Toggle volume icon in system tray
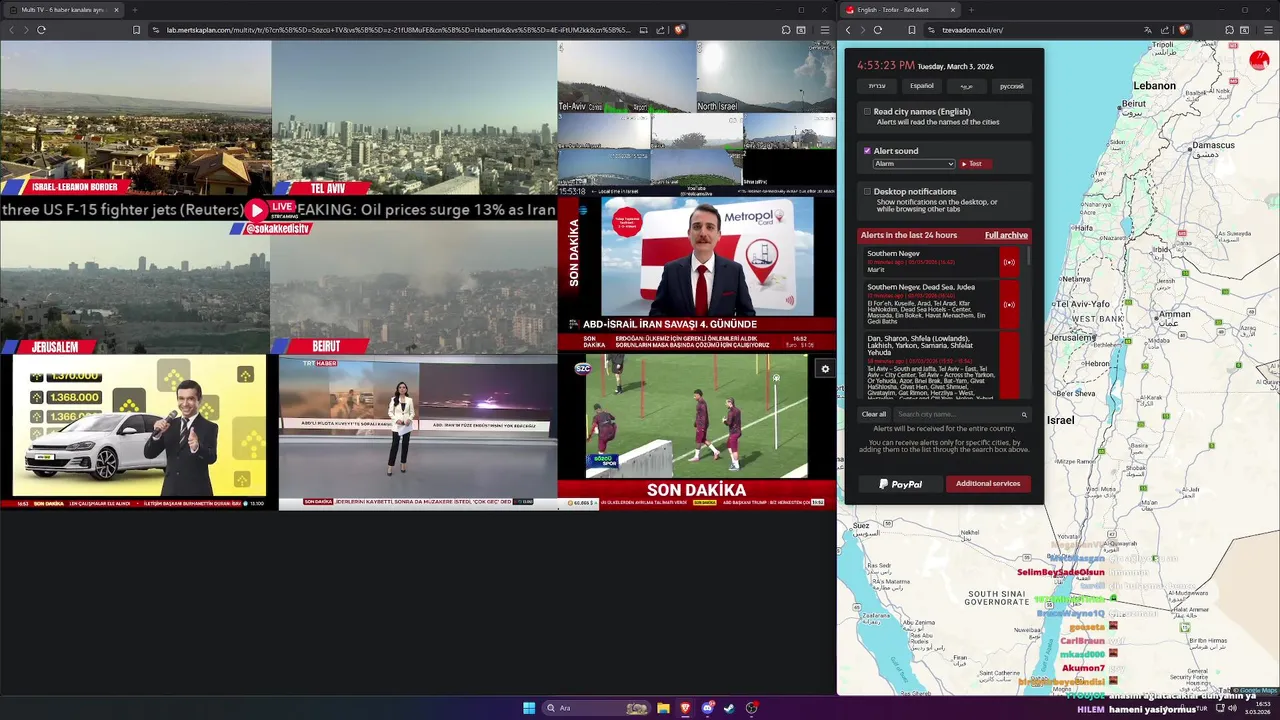1280x720 pixels. 1232,708
